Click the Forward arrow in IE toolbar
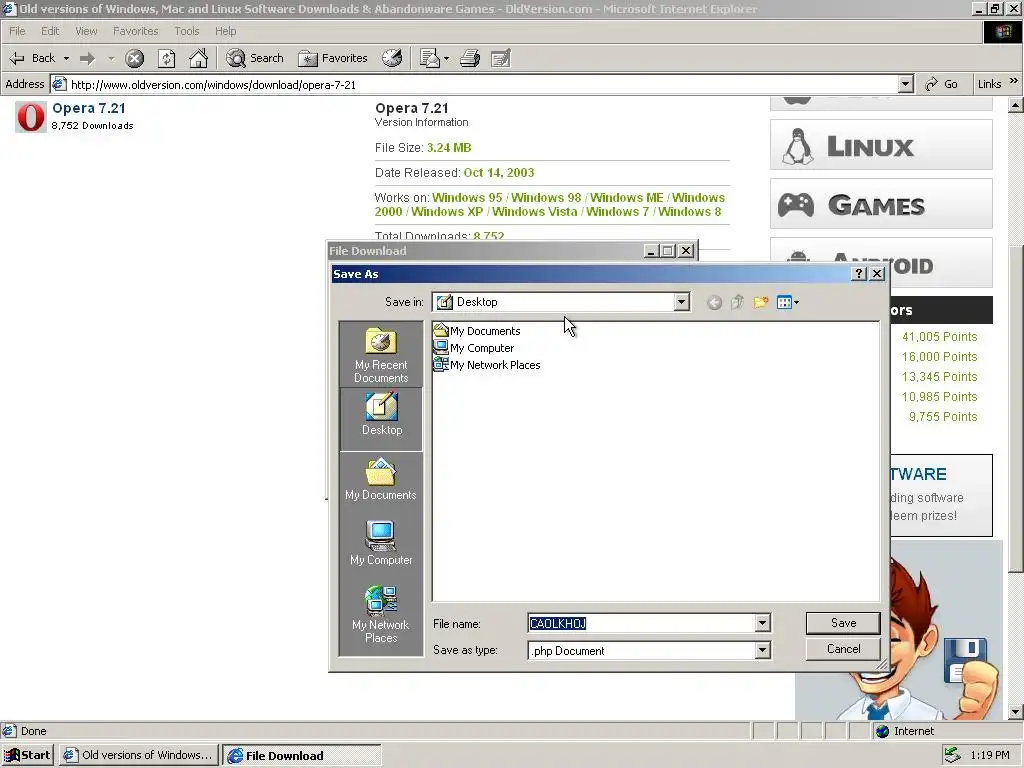Image resolution: width=1024 pixels, height=768 pixels. coord(88,58)
